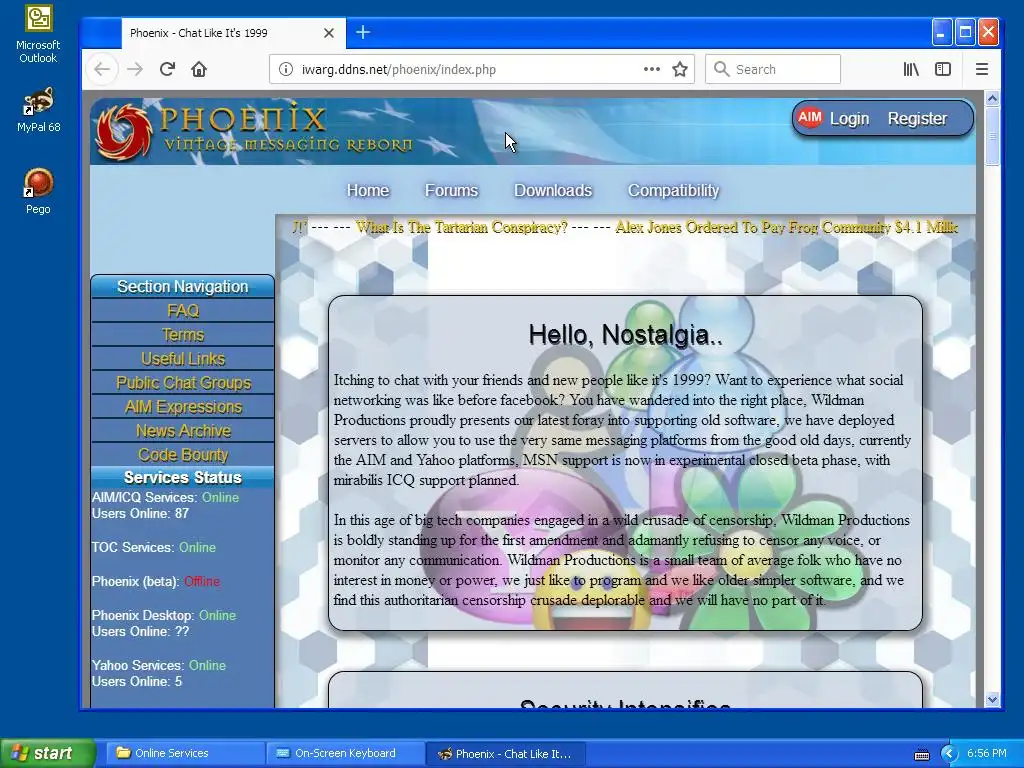
Task: Close the Phoenix browser tab
Action: (x=329, y=33)
